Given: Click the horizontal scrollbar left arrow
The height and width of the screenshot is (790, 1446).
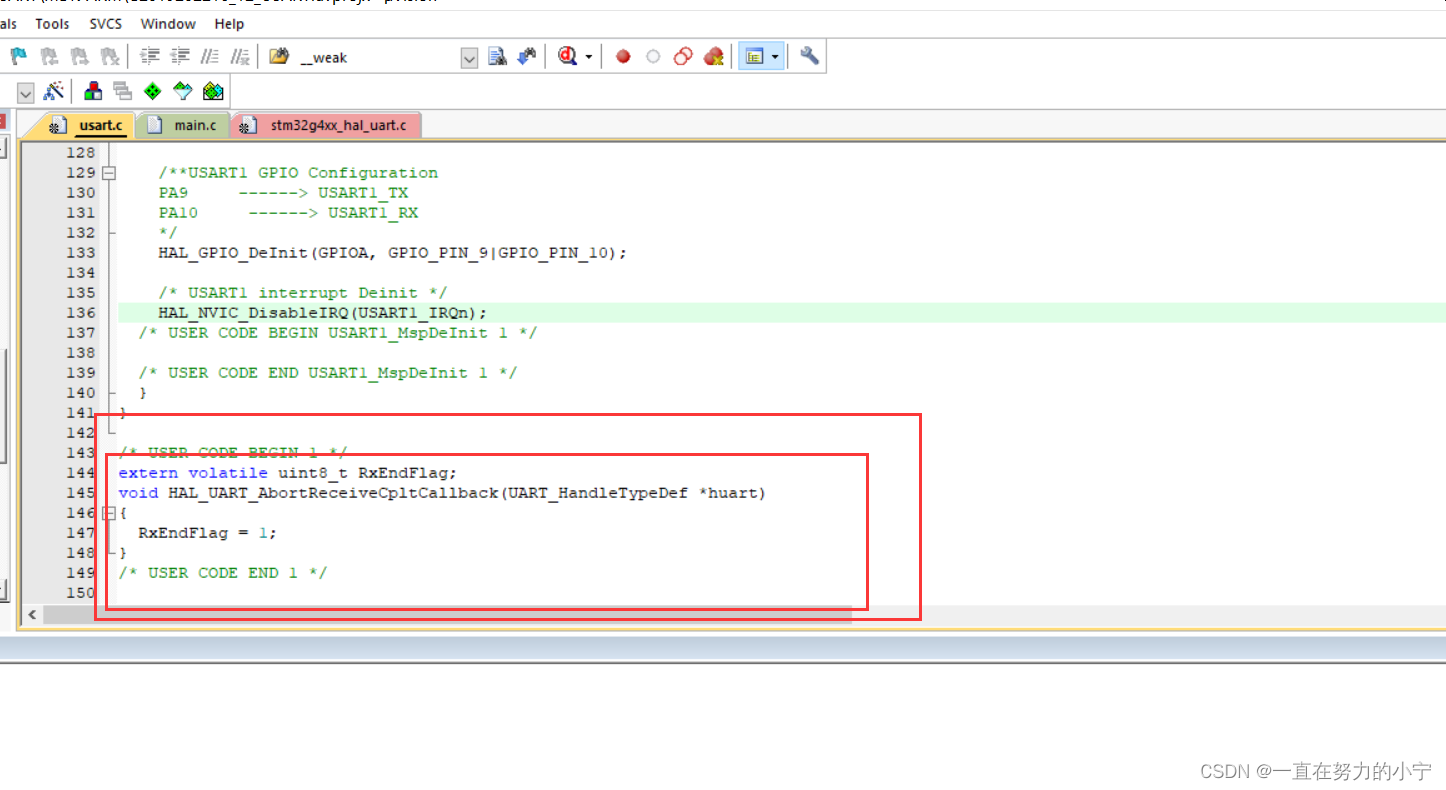Looking at the screenshot, I should pyautogui.click(x=32, y=614).
